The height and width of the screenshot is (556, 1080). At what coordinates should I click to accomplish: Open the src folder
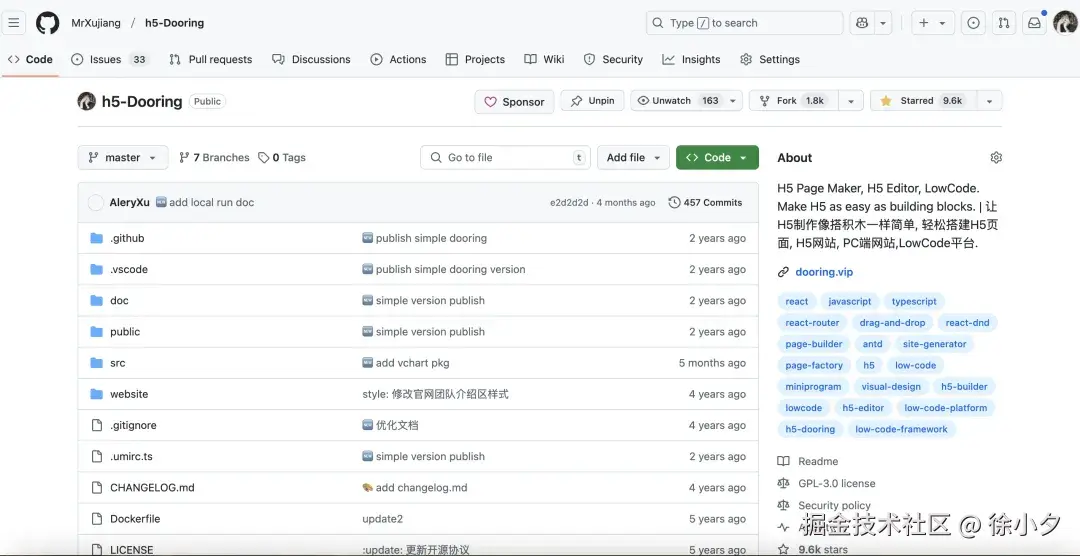pyautogui.click(x=118, y=363)
